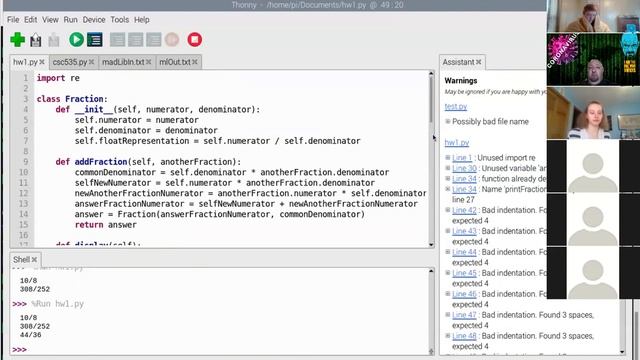
Task: Select the Assistant tab
Action: click(458, 62)
